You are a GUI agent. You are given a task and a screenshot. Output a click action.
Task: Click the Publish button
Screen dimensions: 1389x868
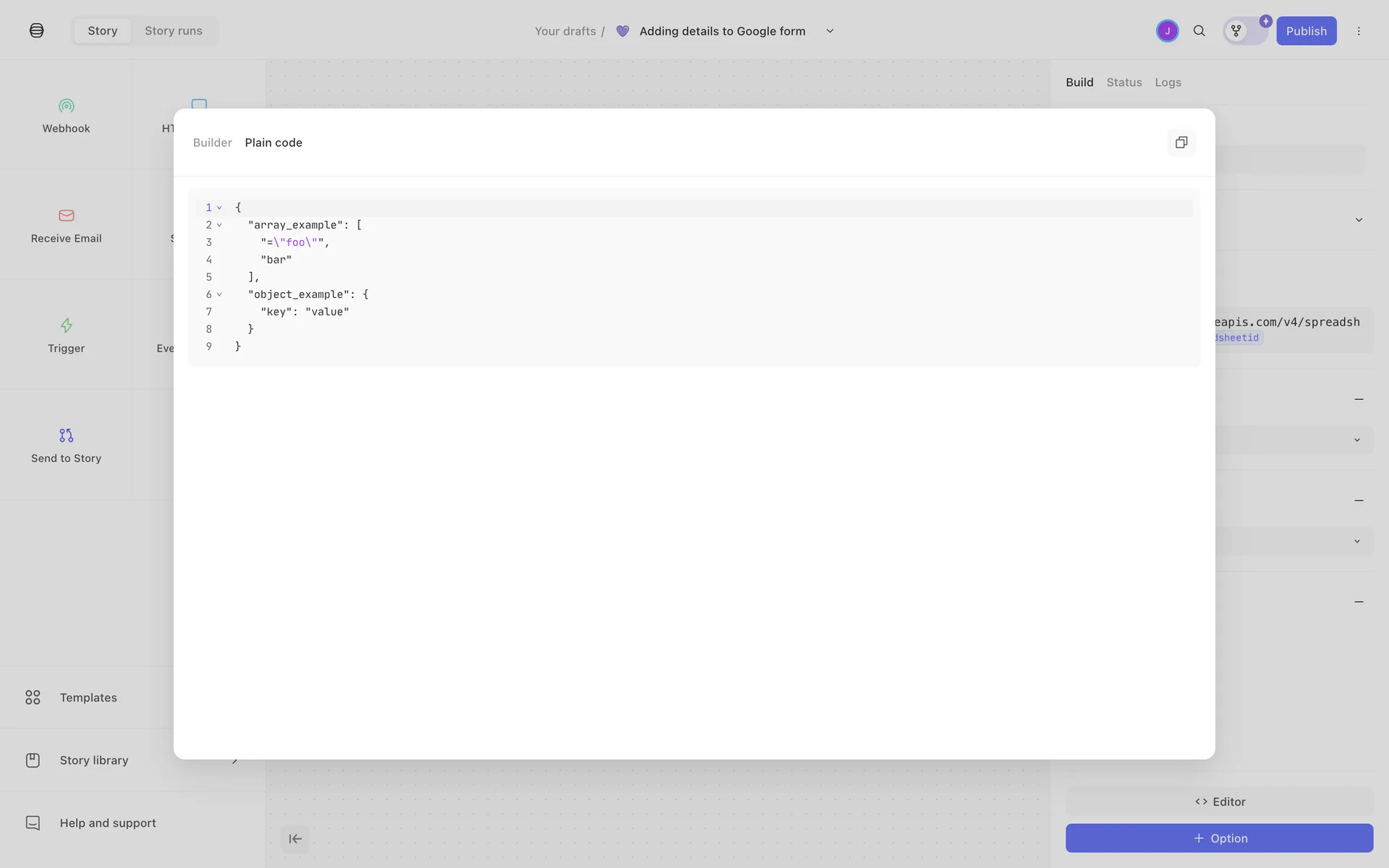click(x=1305, y=31)
